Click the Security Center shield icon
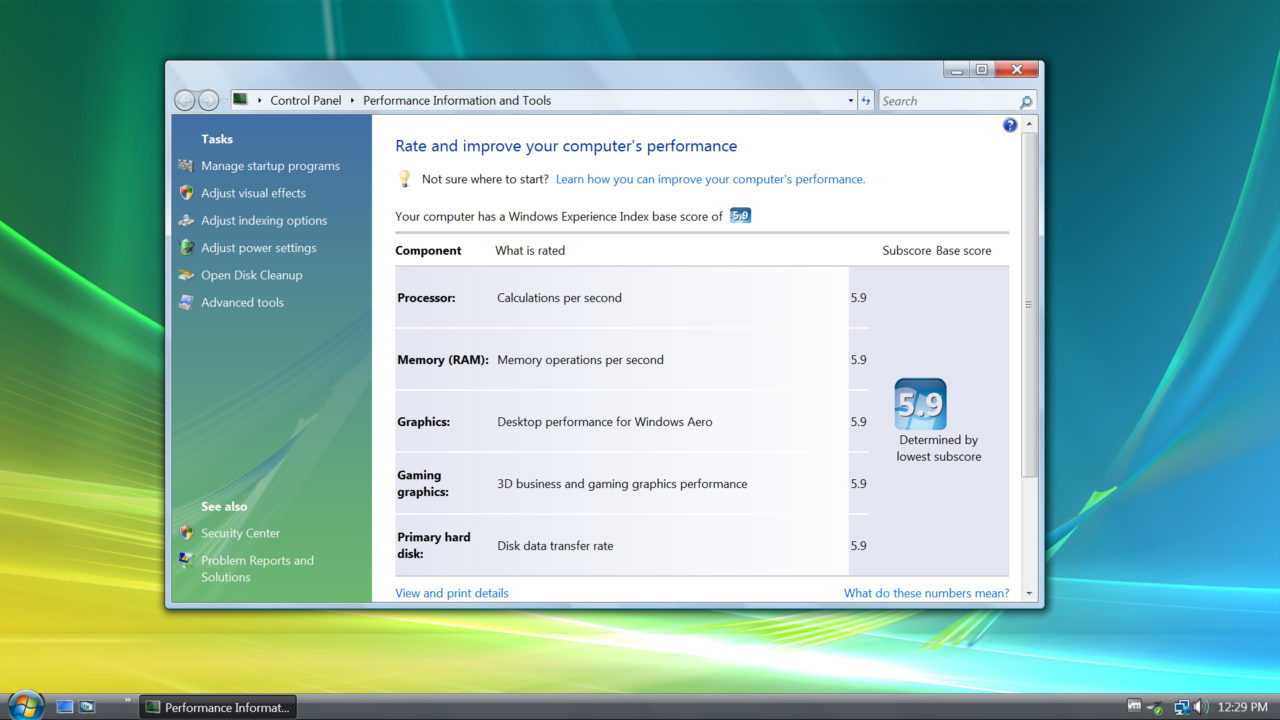 click(186, 533)
